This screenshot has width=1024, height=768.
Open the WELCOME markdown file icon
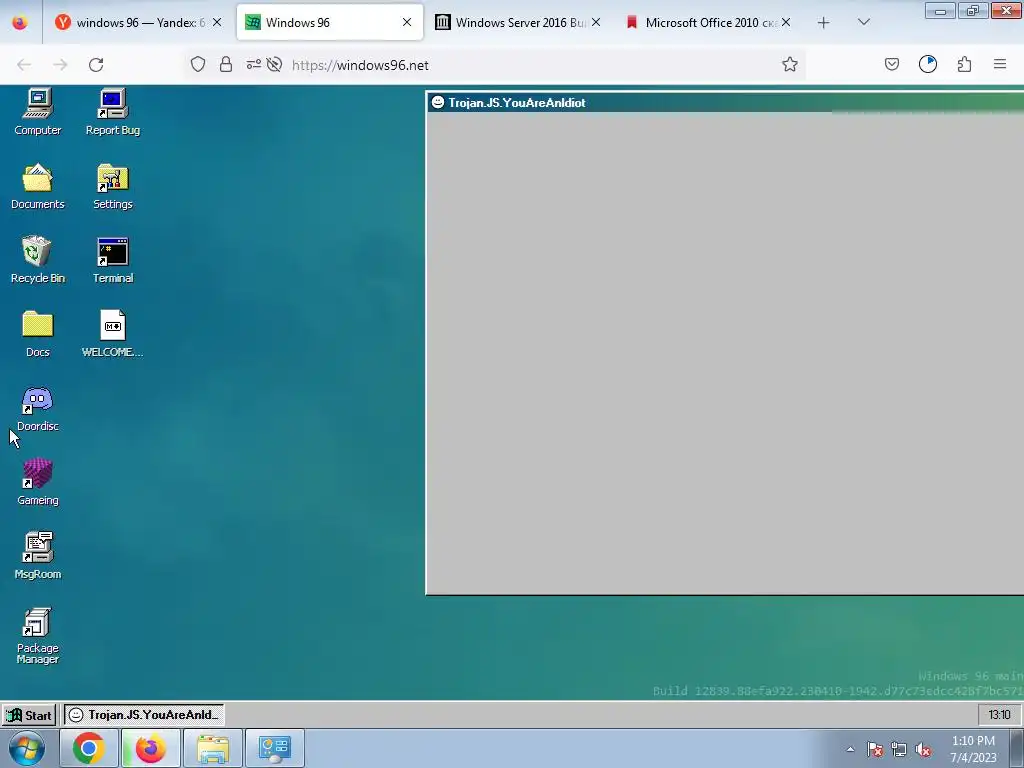tap(113, 334)
